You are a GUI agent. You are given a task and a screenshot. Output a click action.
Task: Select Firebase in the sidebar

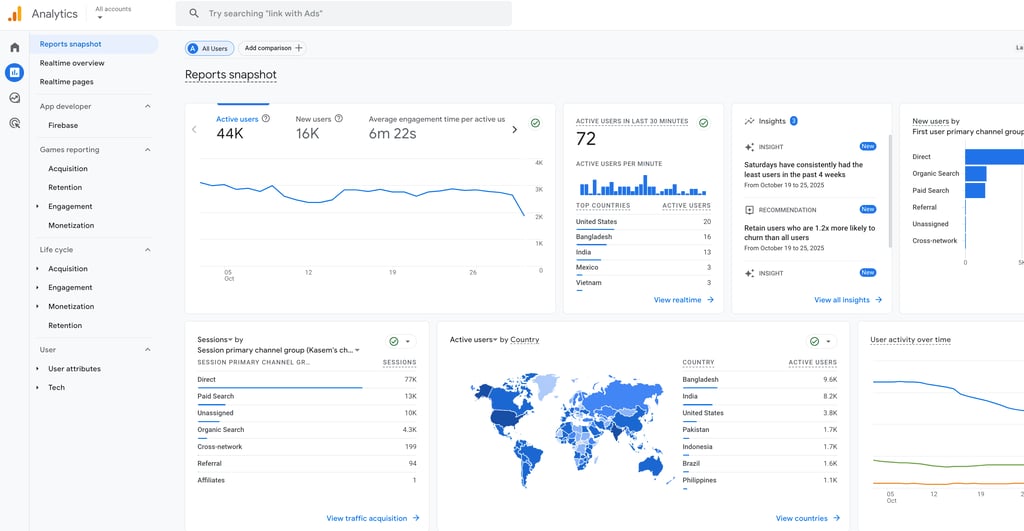(x=63, y=126)
